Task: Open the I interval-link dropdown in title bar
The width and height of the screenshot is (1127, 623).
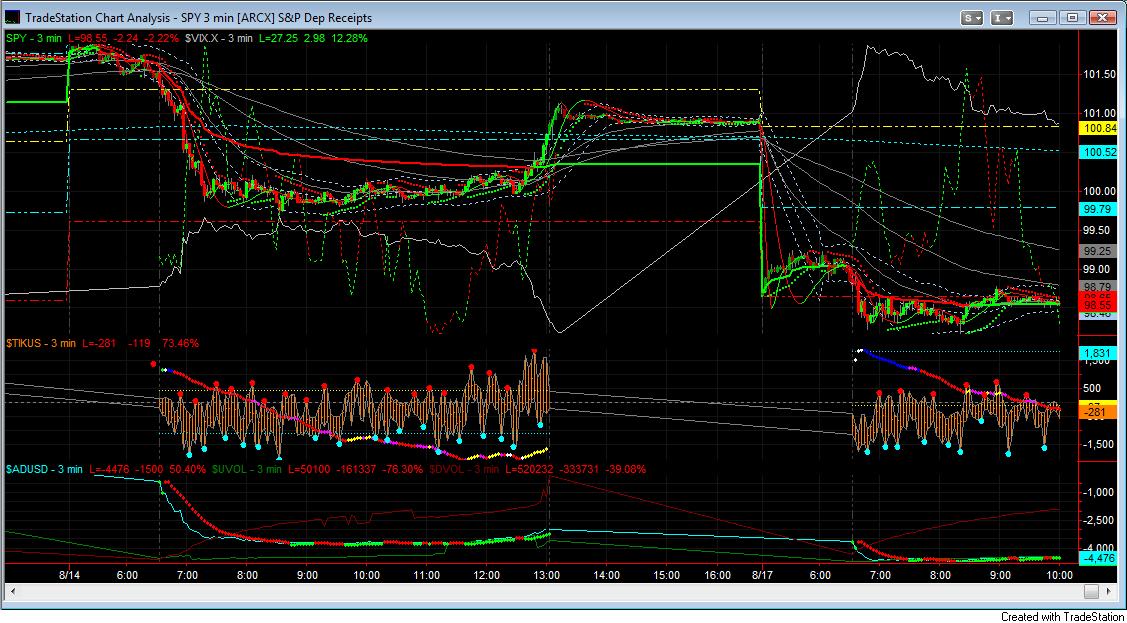Action: tap(1001, 18)
